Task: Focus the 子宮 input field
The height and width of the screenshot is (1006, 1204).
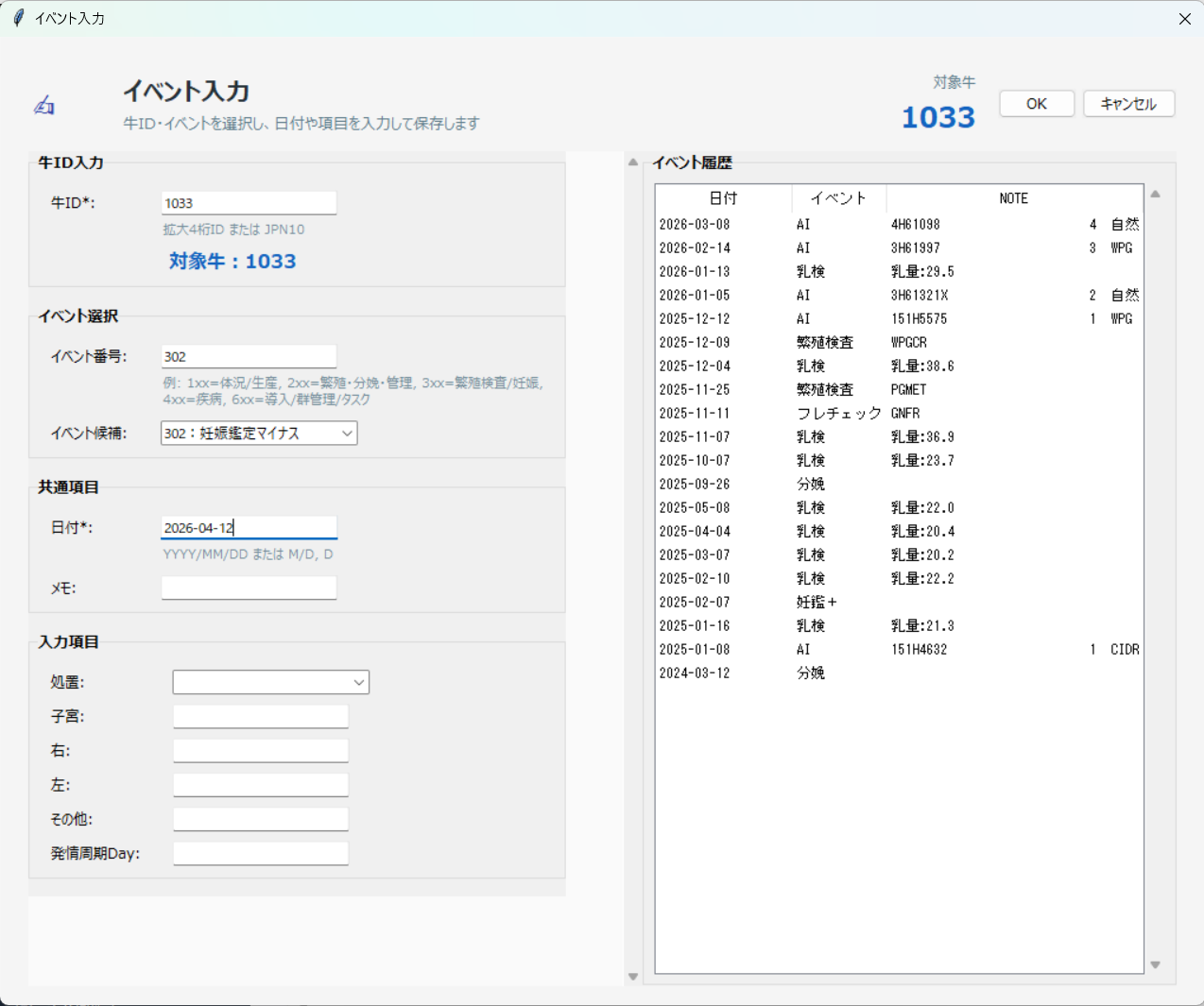Action: [261, 716]
